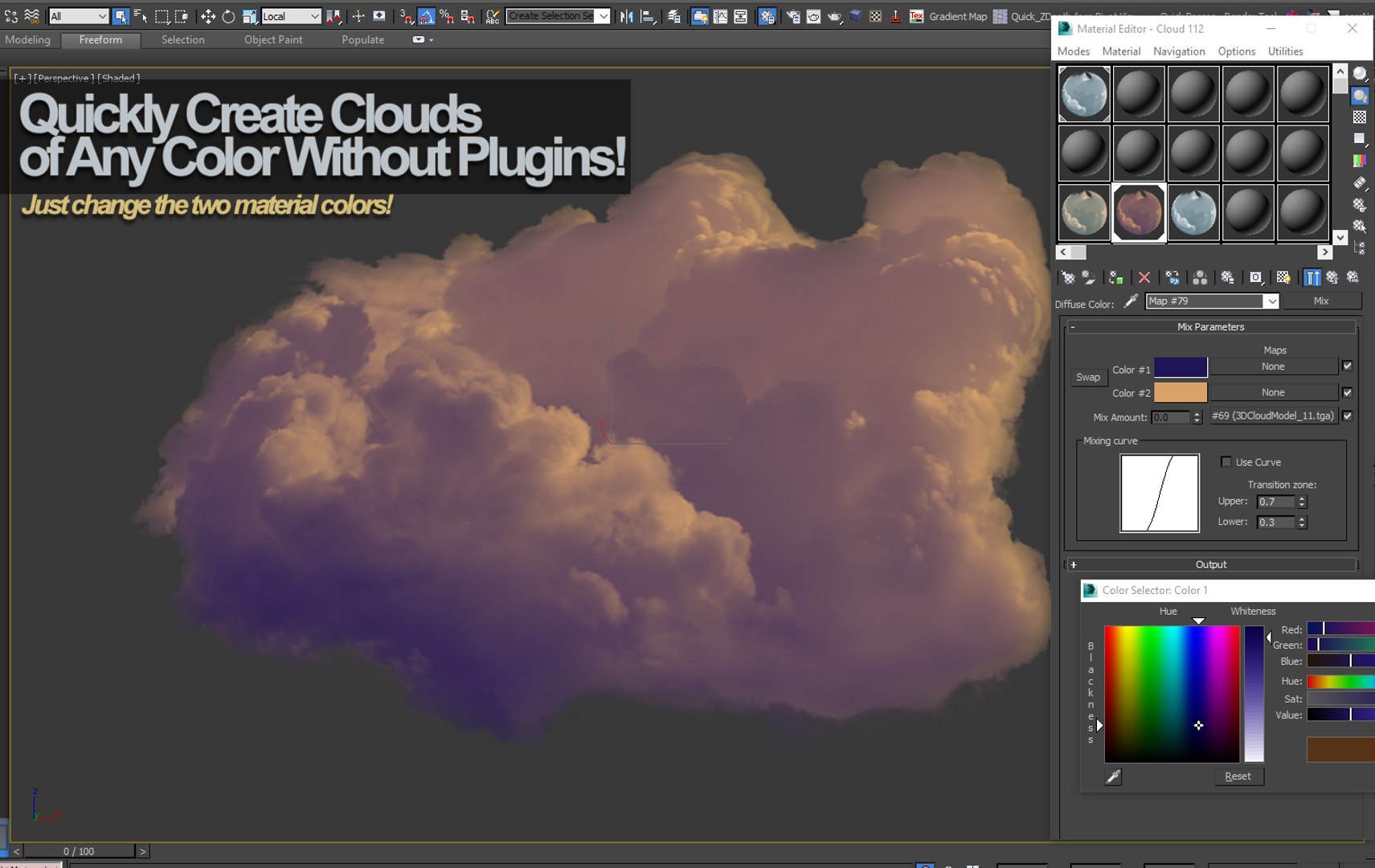Image resolution: width=1375 pixels, height=868 pixels.
Task: Click Show Shaded Material in Viewport icon
Action: 1283,277
